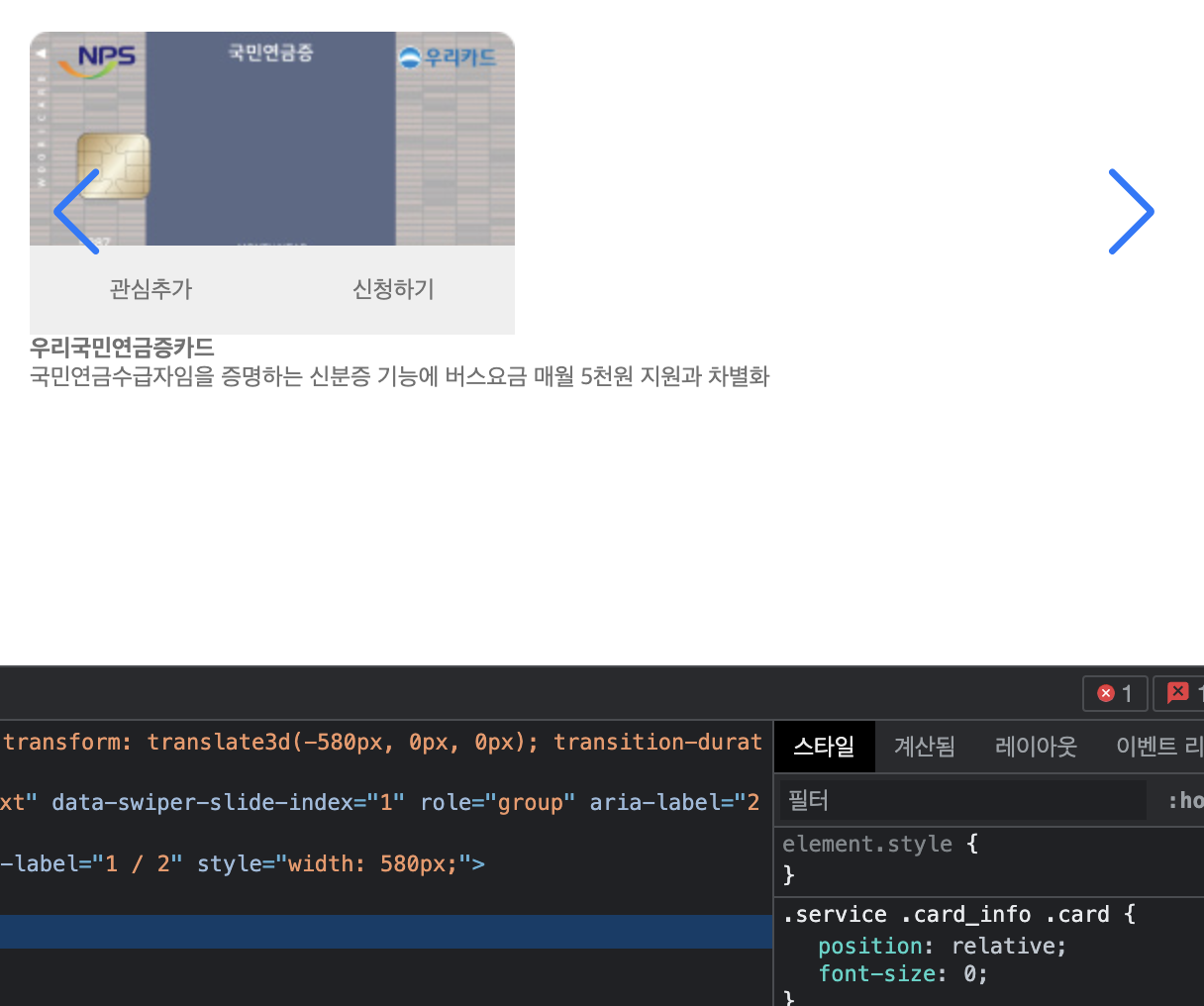Screen dimensions: 1204x1006
Task: Click the font-size: 0 declaration
Action: pos(902,973)
